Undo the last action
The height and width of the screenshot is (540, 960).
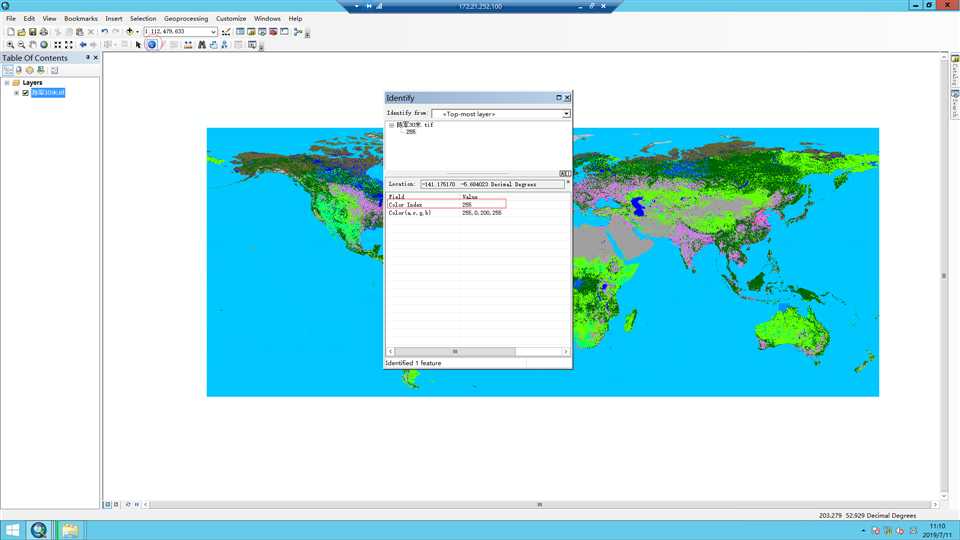pyautogui.click(x=105, y=32)
